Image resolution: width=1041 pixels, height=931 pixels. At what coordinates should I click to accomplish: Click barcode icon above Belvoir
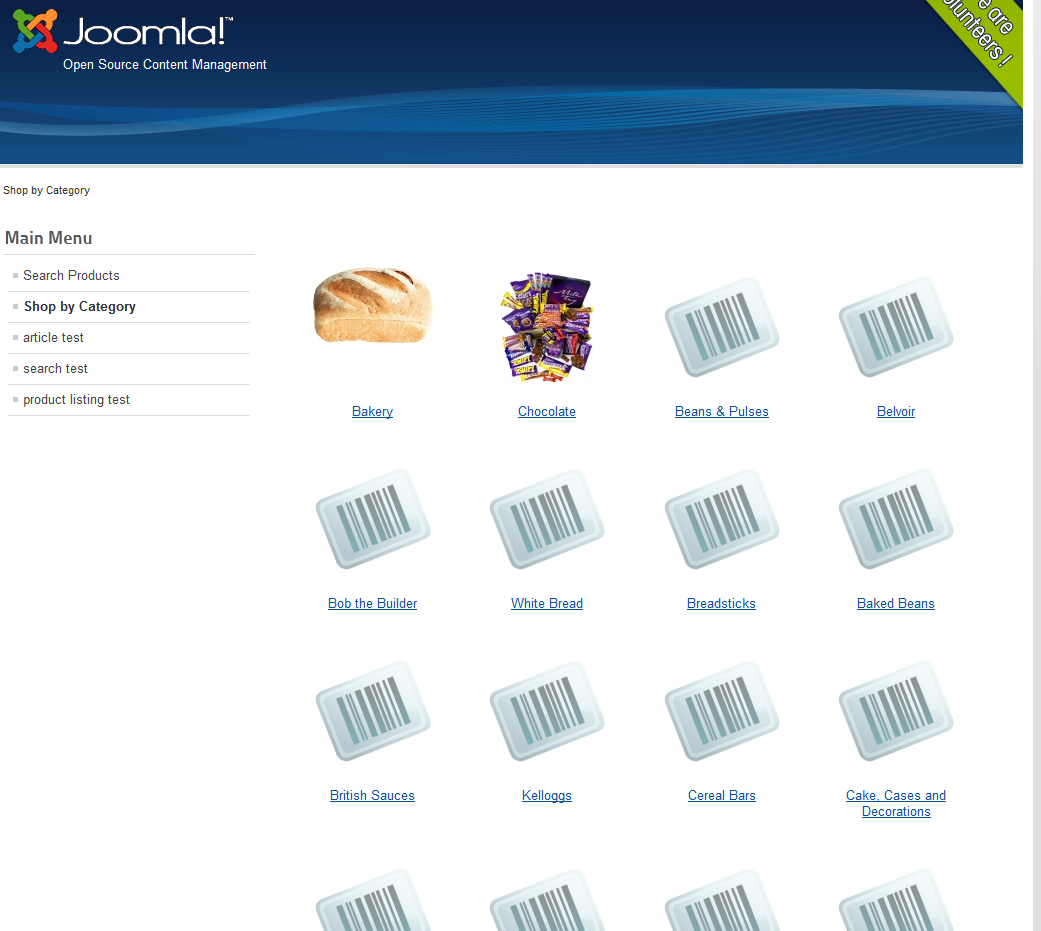[896, 327]
